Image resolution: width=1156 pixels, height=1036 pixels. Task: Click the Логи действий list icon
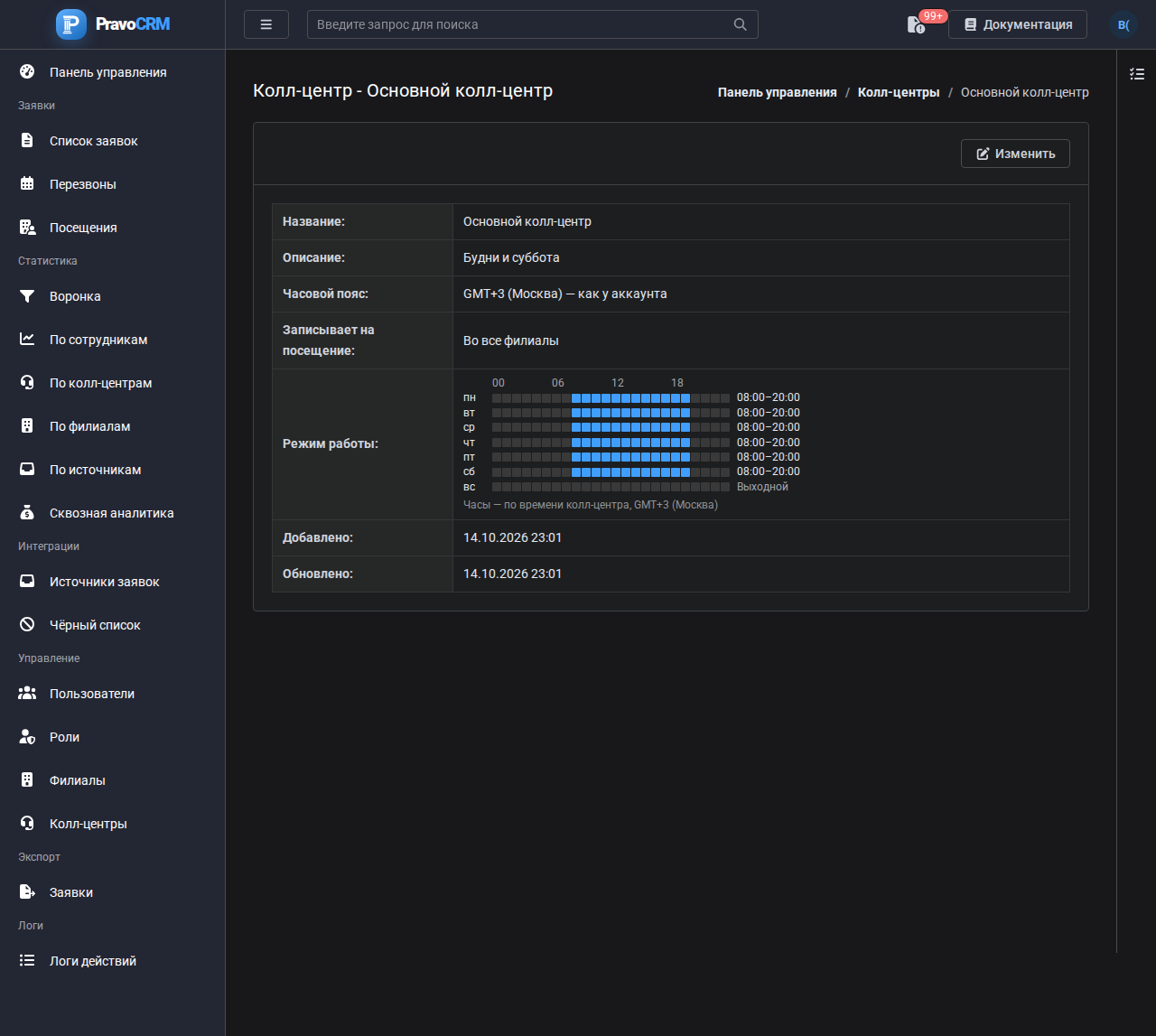pos(27,961)
